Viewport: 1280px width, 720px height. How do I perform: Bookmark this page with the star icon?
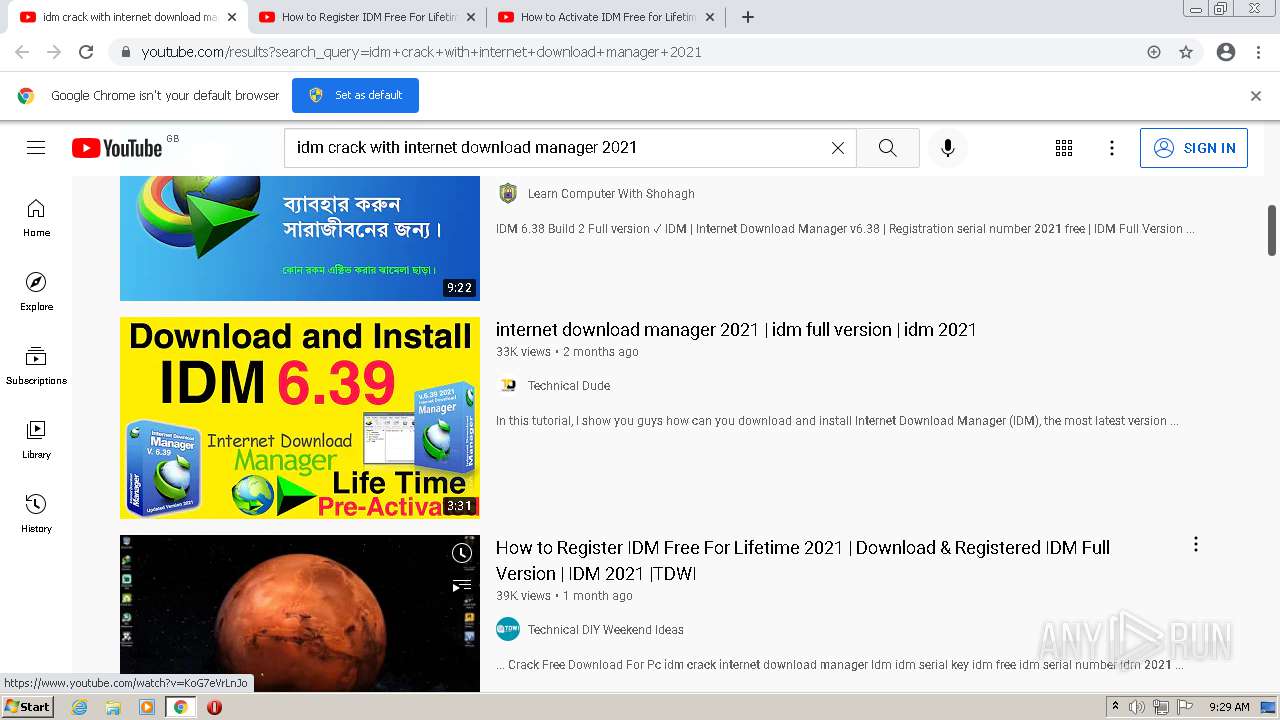point(1186,52)
